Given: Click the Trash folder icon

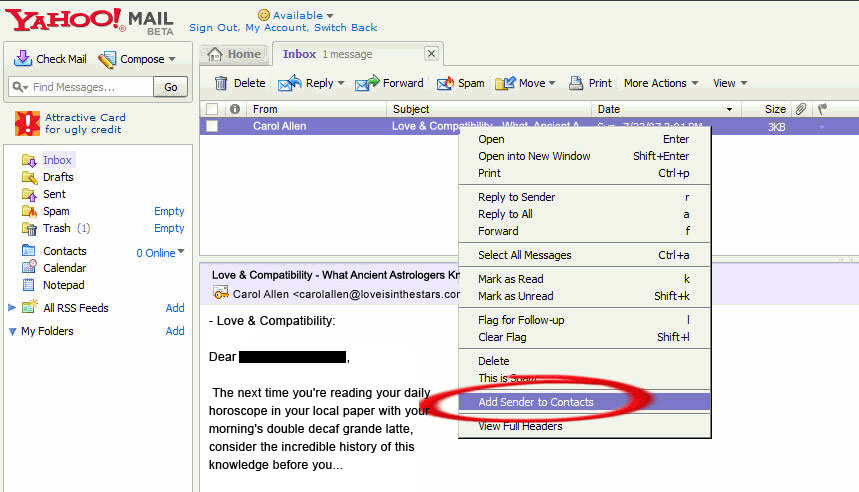Looking at the screenshot, I should pos(29,228).
